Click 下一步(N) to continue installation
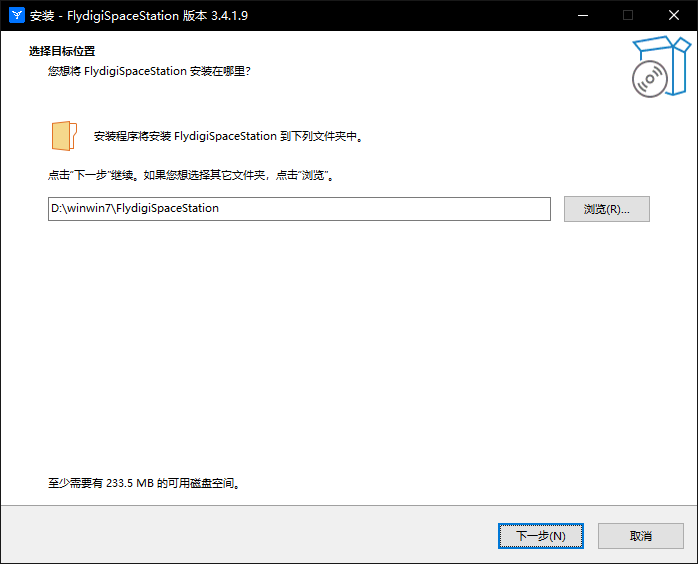Screen dimensions: 698x564 (540, 536)
